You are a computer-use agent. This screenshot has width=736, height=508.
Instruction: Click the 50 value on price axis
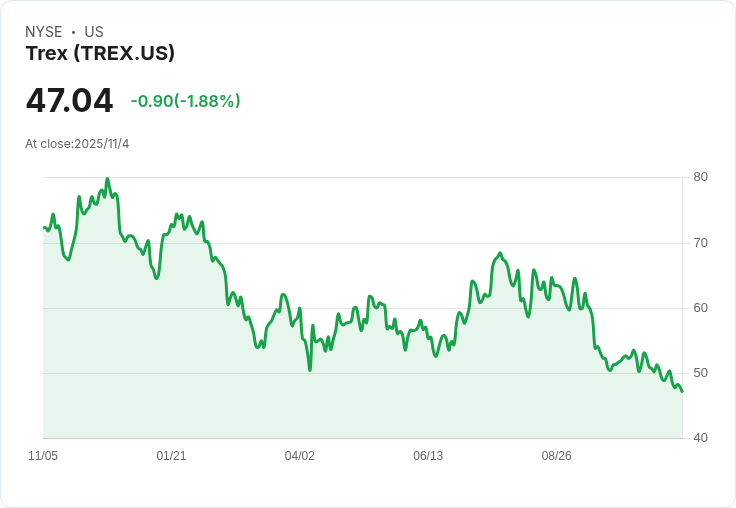700,373
